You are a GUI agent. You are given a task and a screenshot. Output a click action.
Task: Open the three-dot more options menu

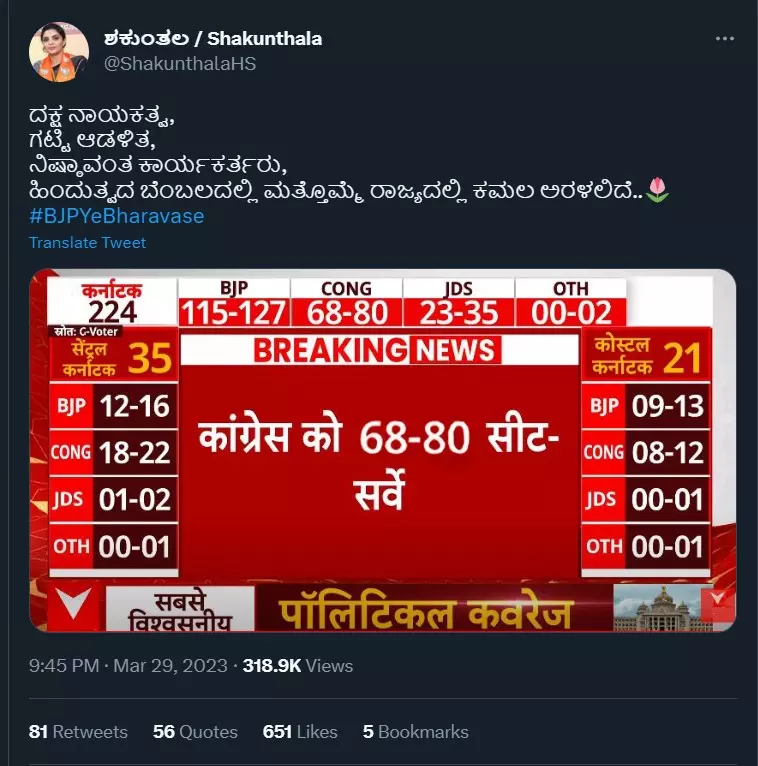(724, 39)
